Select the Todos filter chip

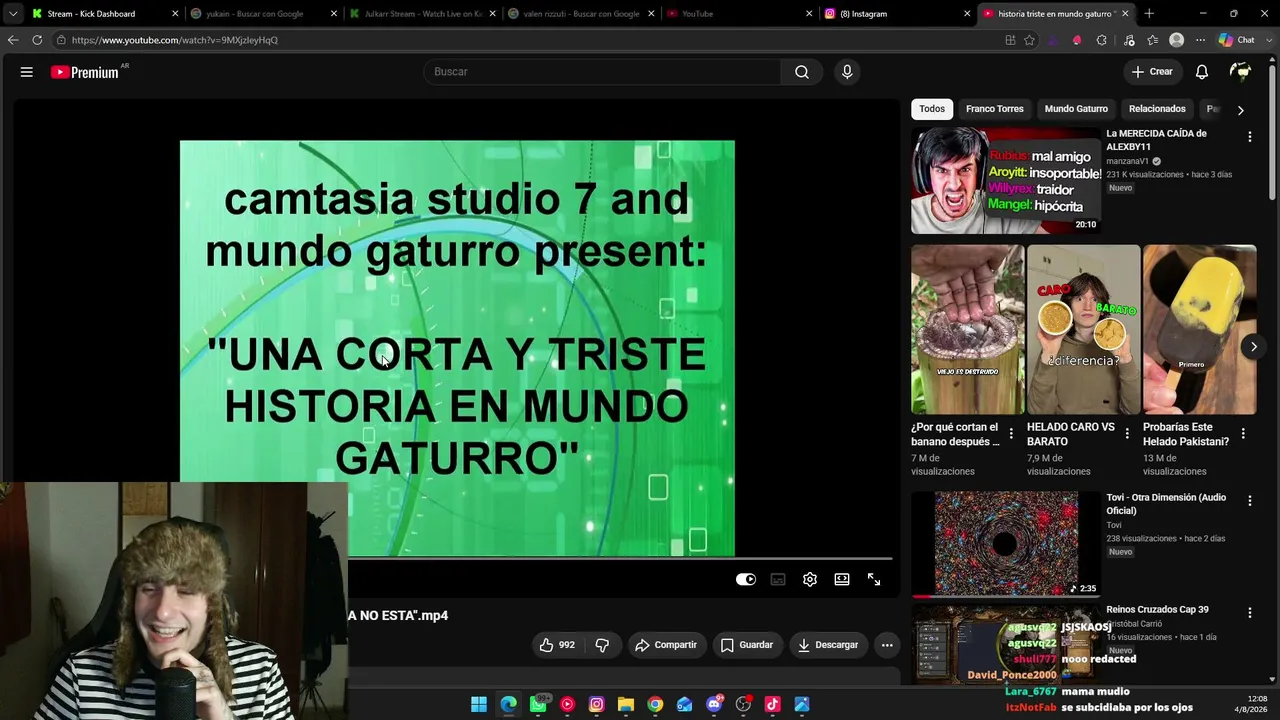932,109
